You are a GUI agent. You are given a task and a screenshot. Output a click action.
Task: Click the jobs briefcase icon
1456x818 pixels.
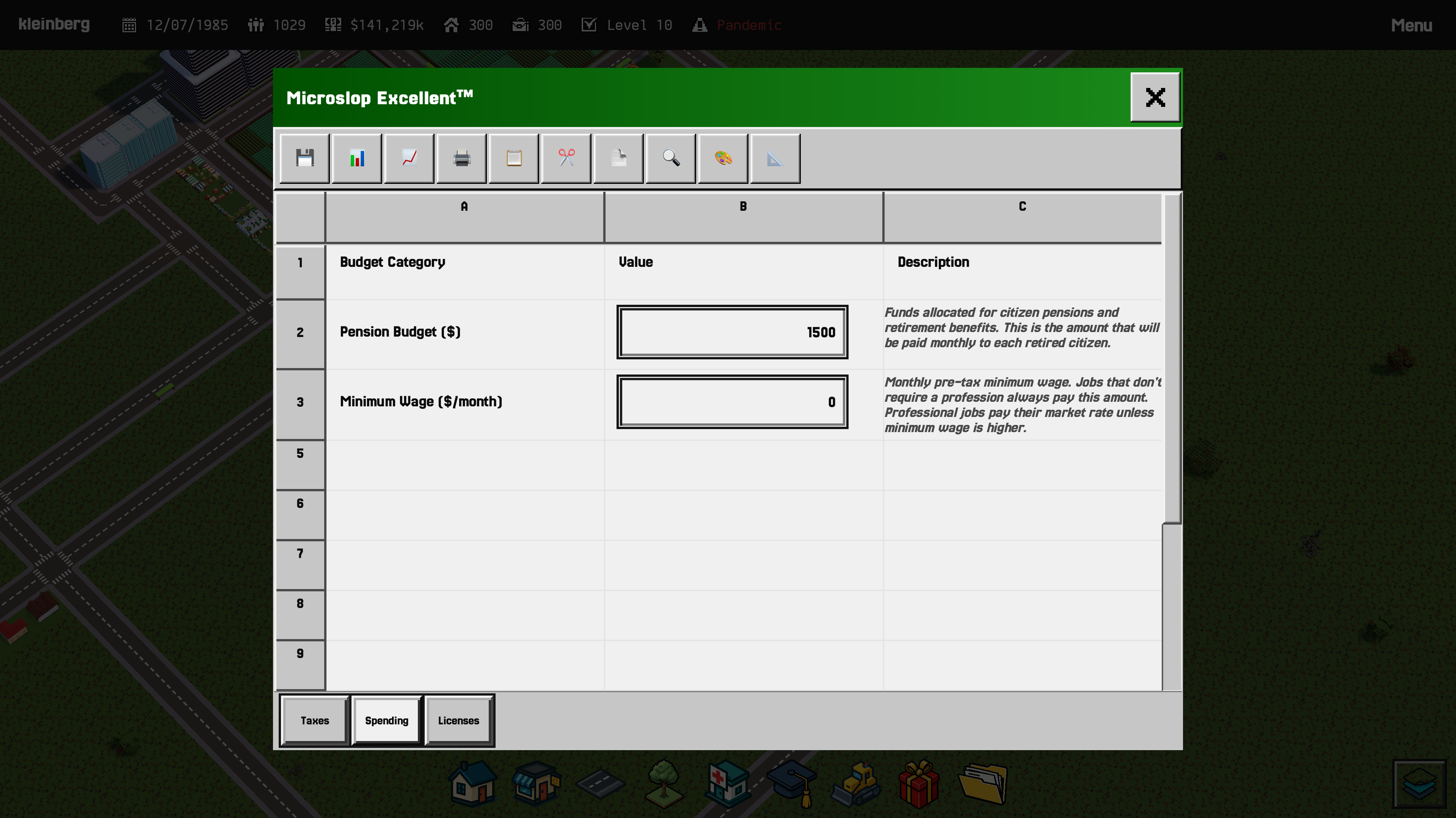[x=520, y=25]
